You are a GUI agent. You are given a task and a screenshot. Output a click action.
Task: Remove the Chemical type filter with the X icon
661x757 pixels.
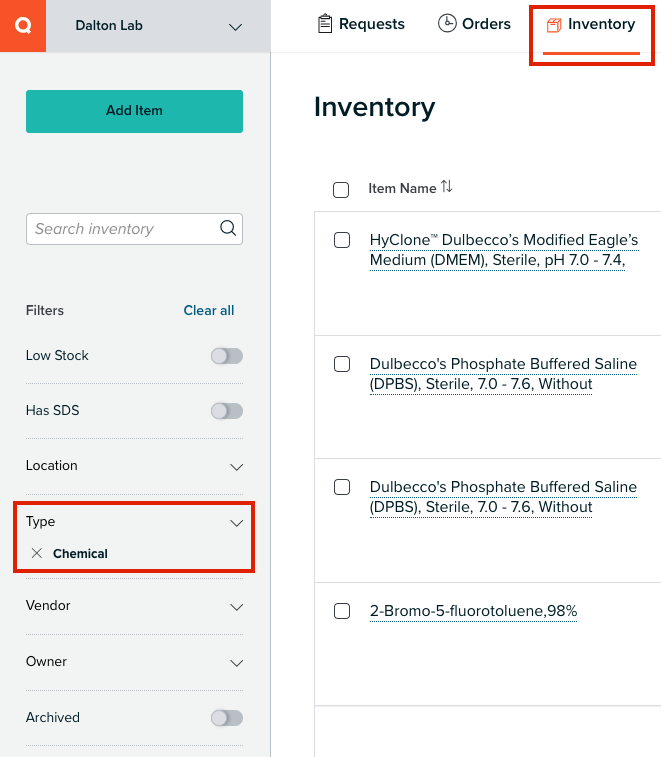coord(37,553)
